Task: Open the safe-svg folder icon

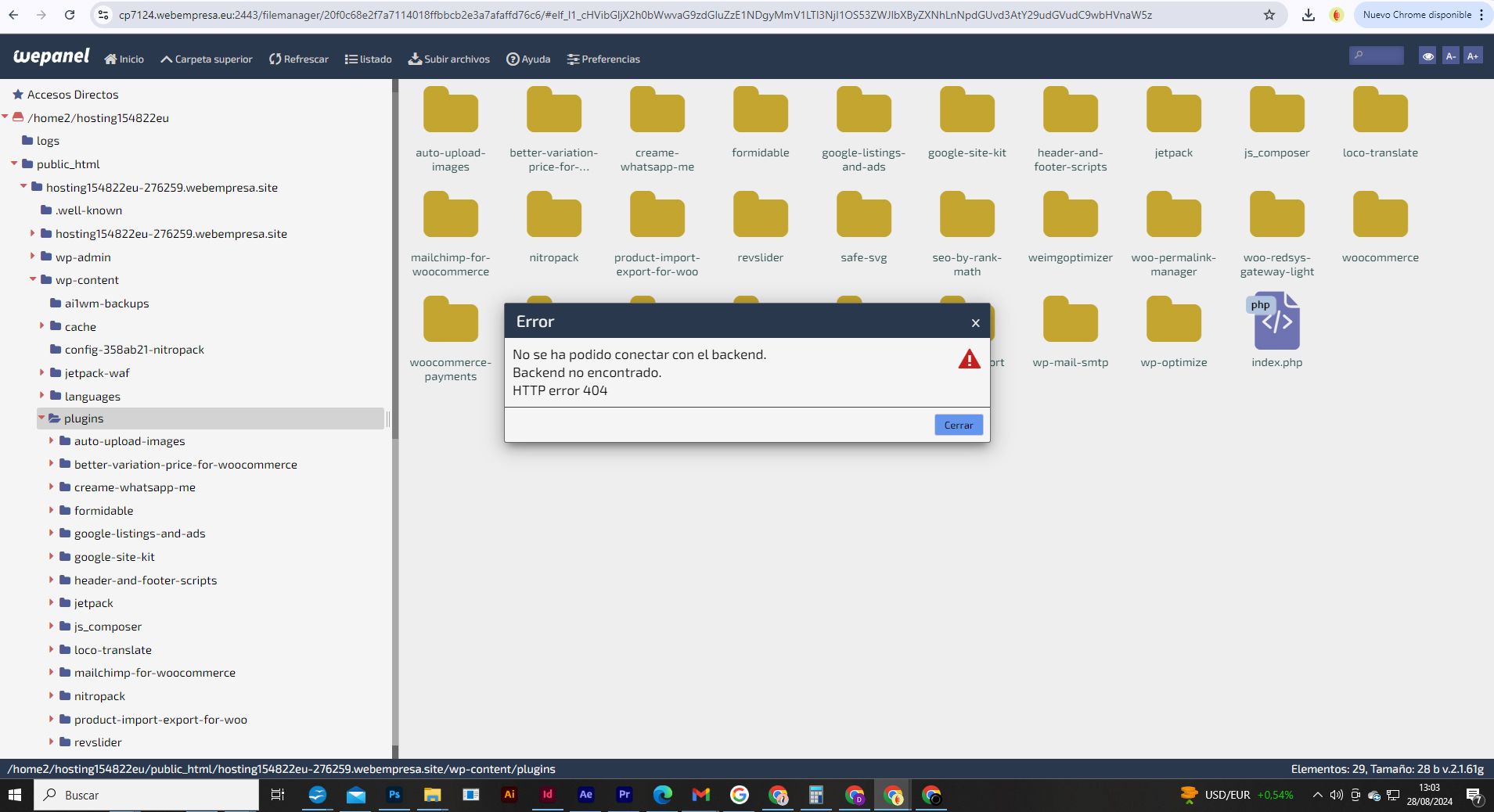Action: 864,214
